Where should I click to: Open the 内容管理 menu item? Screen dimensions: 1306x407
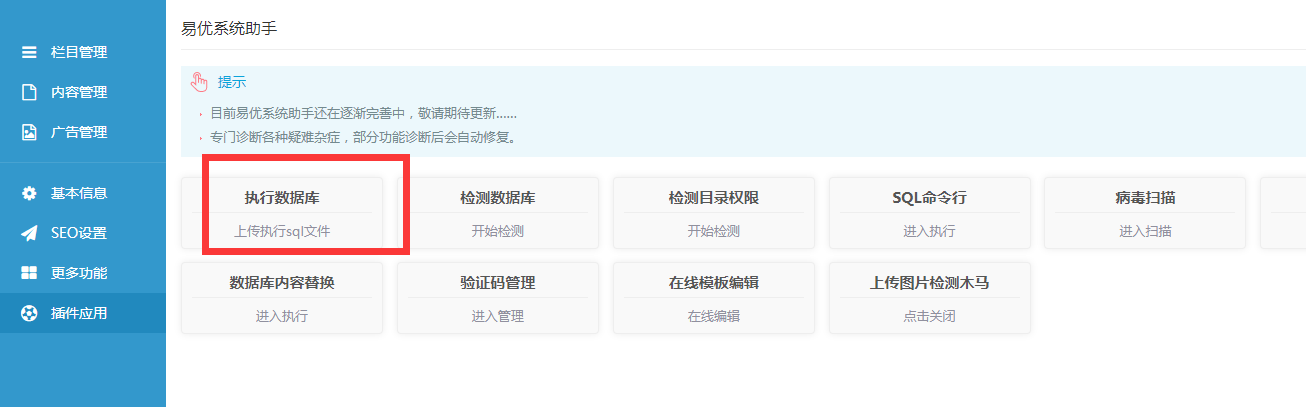79,92
